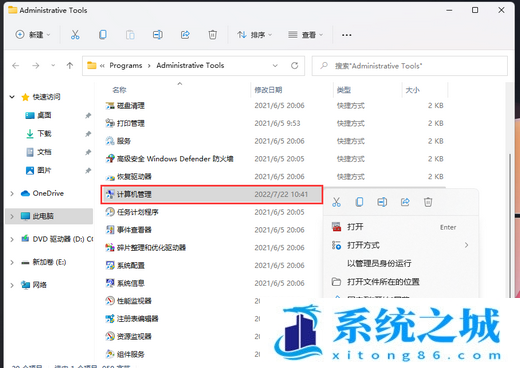Click Share icon in the context menu

(405, 202)
